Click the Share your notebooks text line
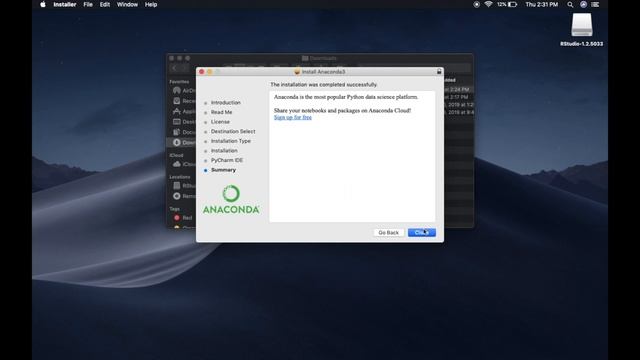Viewport: 640px width, 360px height. click(342, 110)
